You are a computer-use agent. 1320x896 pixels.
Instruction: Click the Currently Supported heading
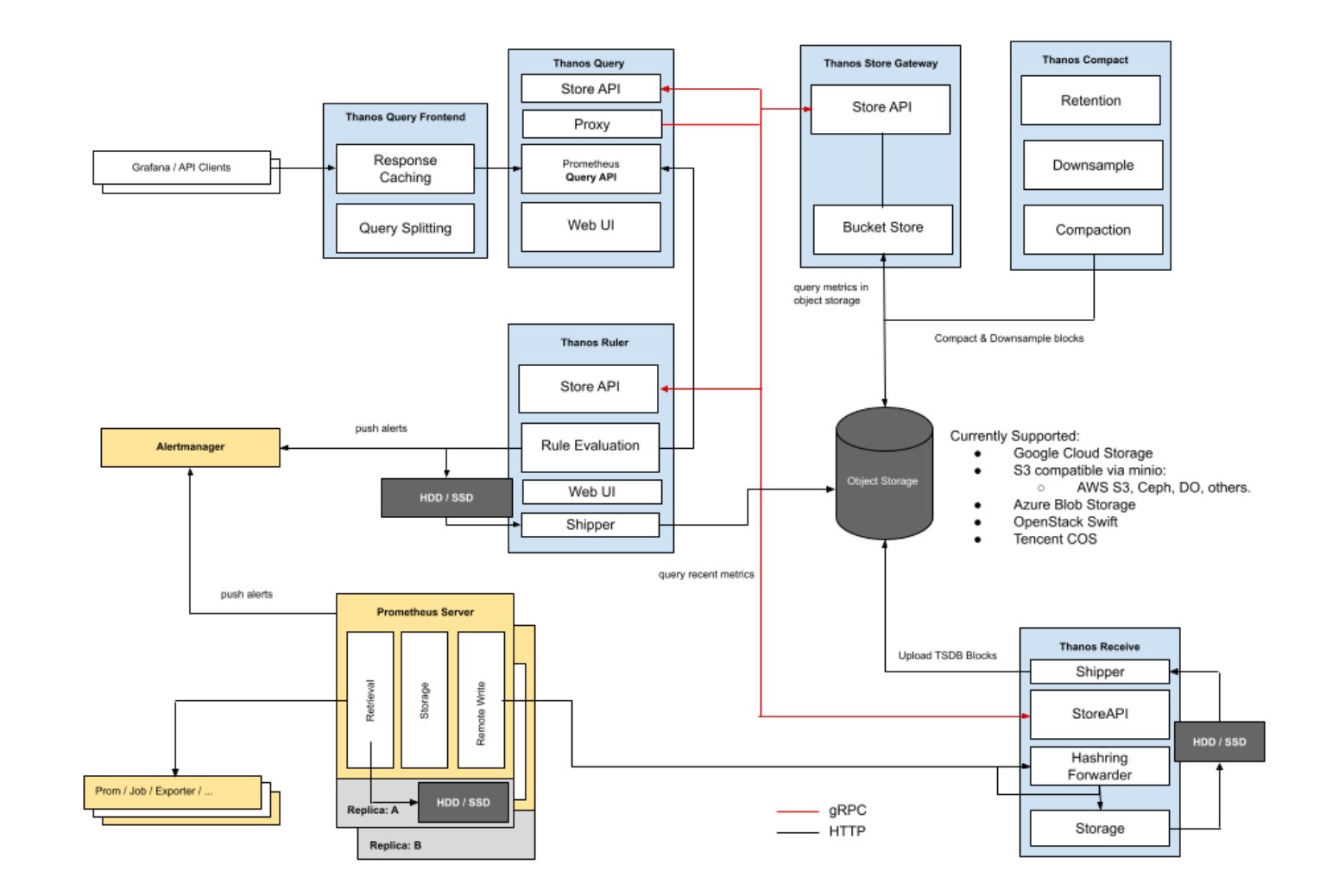click(1014, 436)
